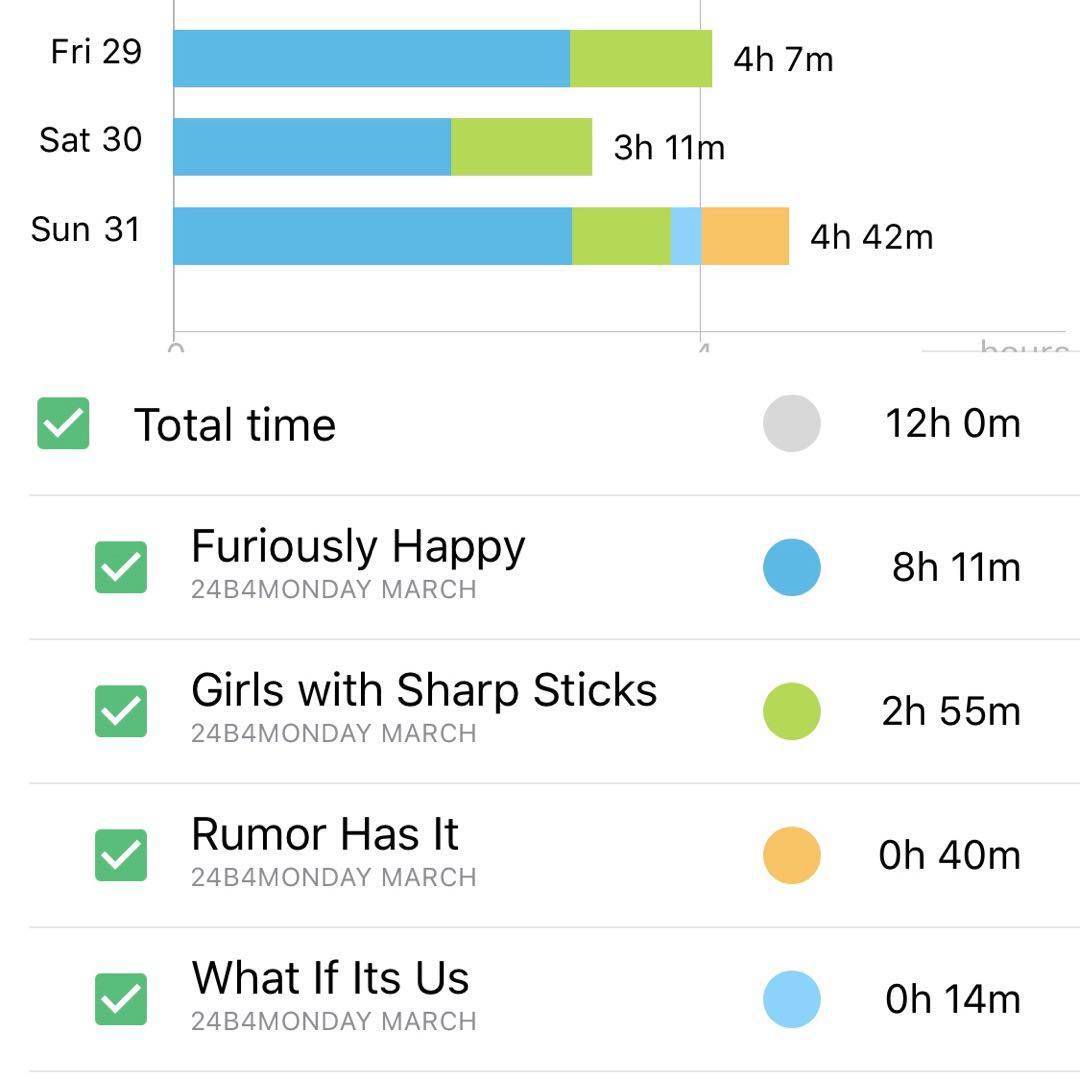The image size is (1080, 1080).
Task: Deselect the What If Its Us checkbox
Action: click(x=121, y=999)
